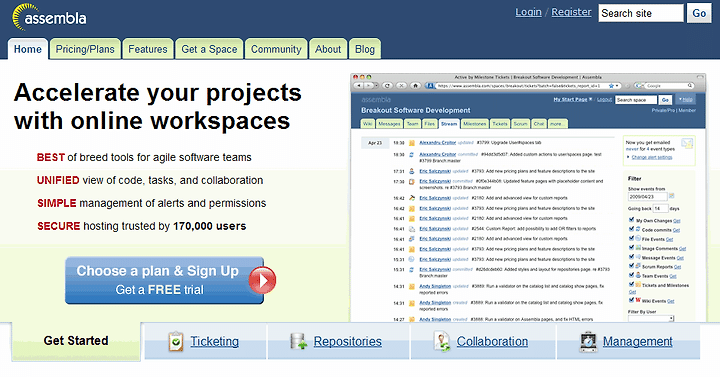
Task: Click the red play arrow on Sign Up banner
Action: coord(262,280)
